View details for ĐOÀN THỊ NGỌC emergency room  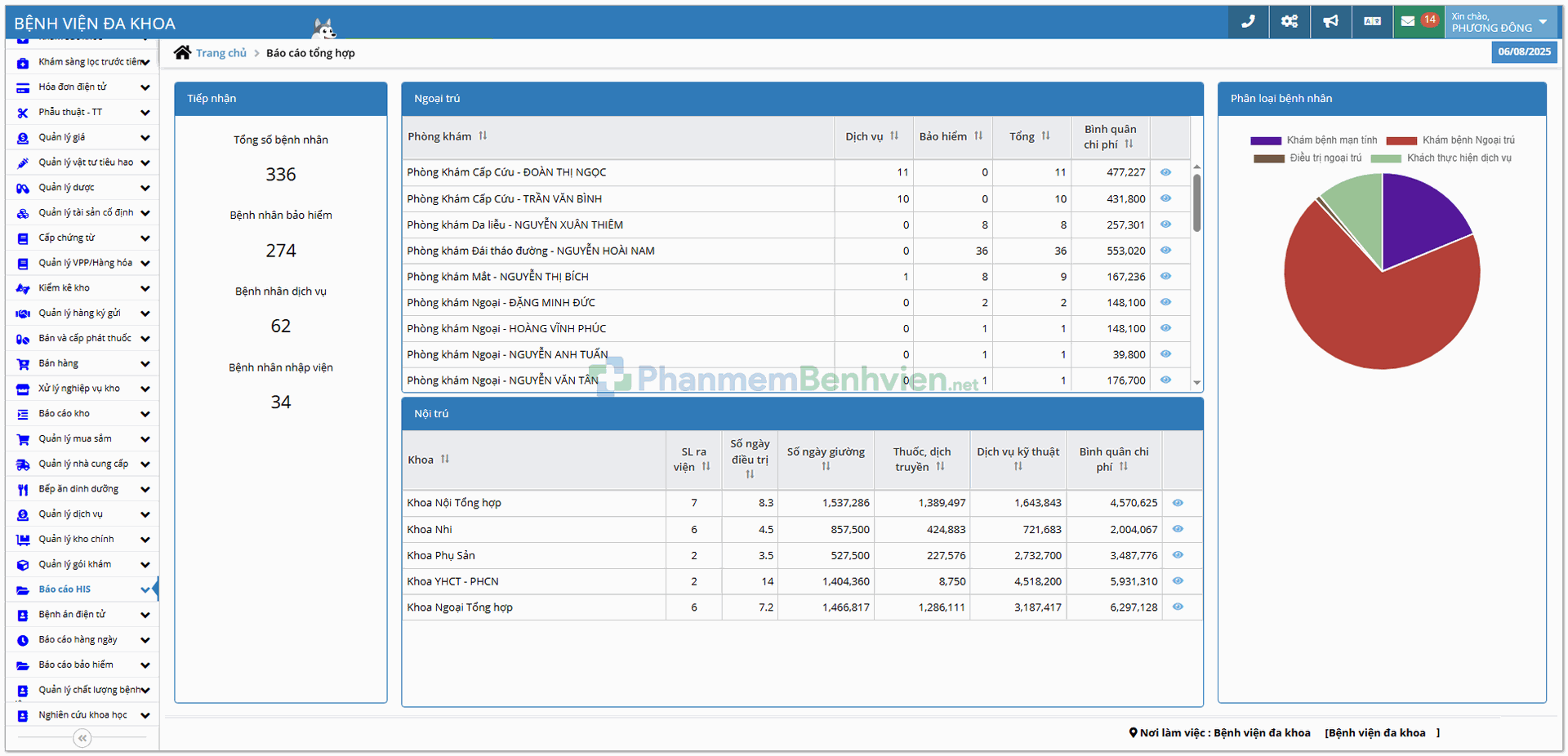point(1165,172)
